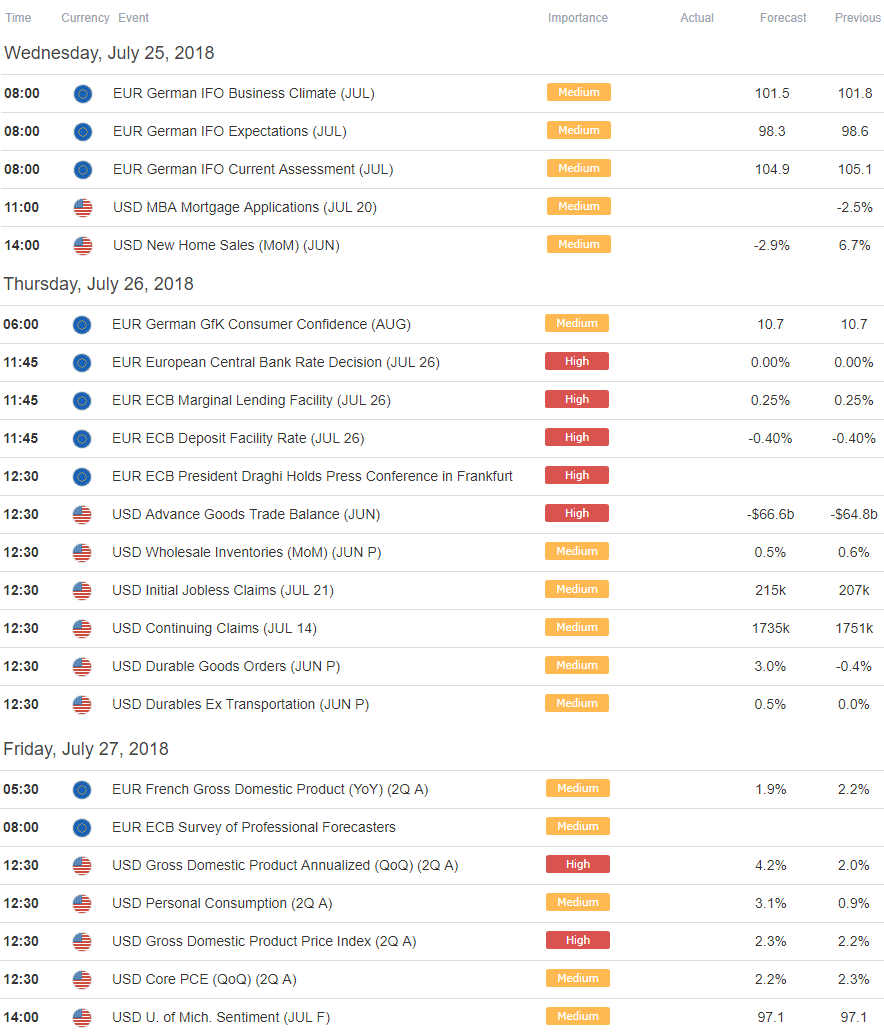Click the US flag beside Durable Goods Orders
Image resolution: width=884 pixels, height=1033 pixels.
[x=82, y=666]
